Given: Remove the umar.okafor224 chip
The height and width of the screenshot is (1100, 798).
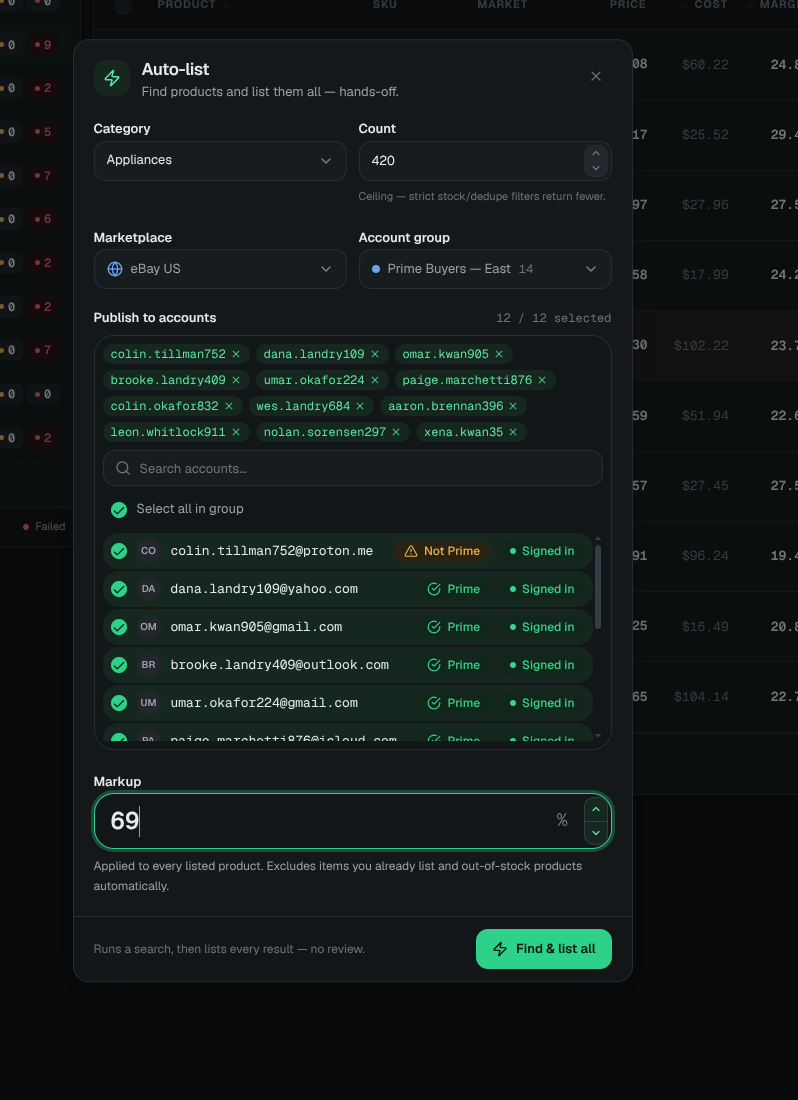Looking at the screenshot, I should 375,380.
